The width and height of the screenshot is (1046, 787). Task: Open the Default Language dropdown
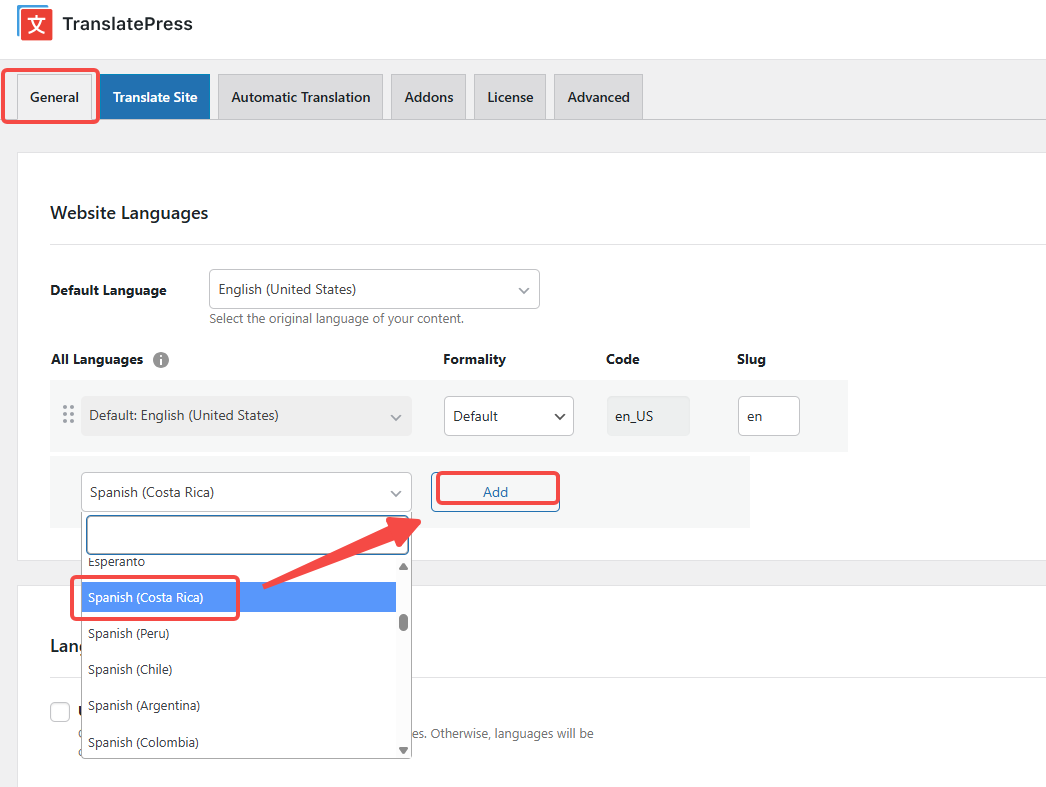tap(374, 289)
